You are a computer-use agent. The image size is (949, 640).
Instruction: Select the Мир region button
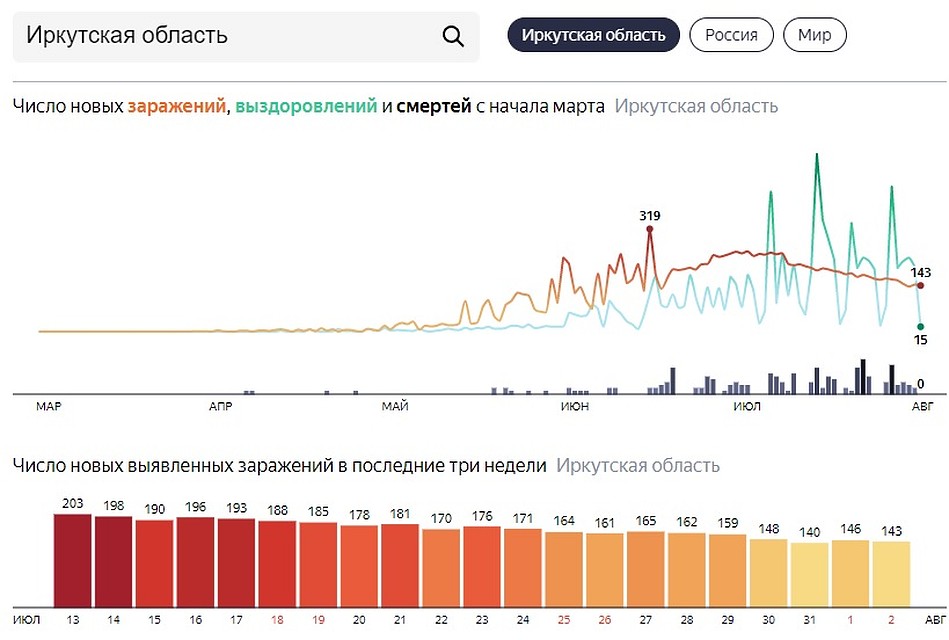814,34
